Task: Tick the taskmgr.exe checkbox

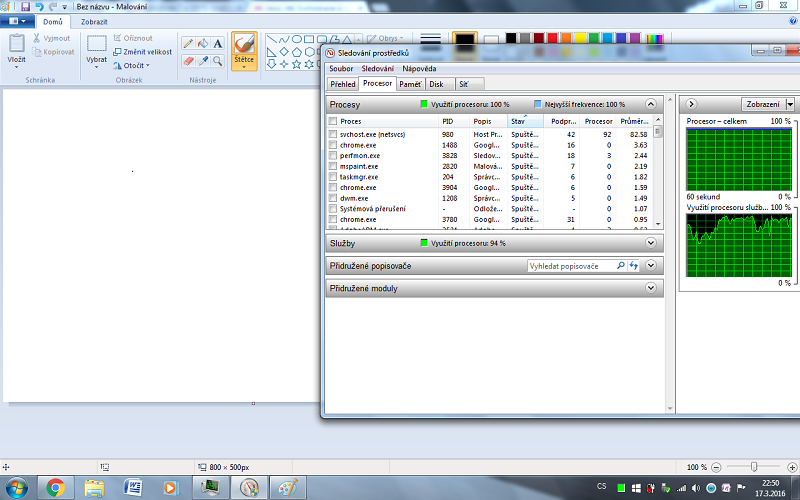Action: pos(333,177)
